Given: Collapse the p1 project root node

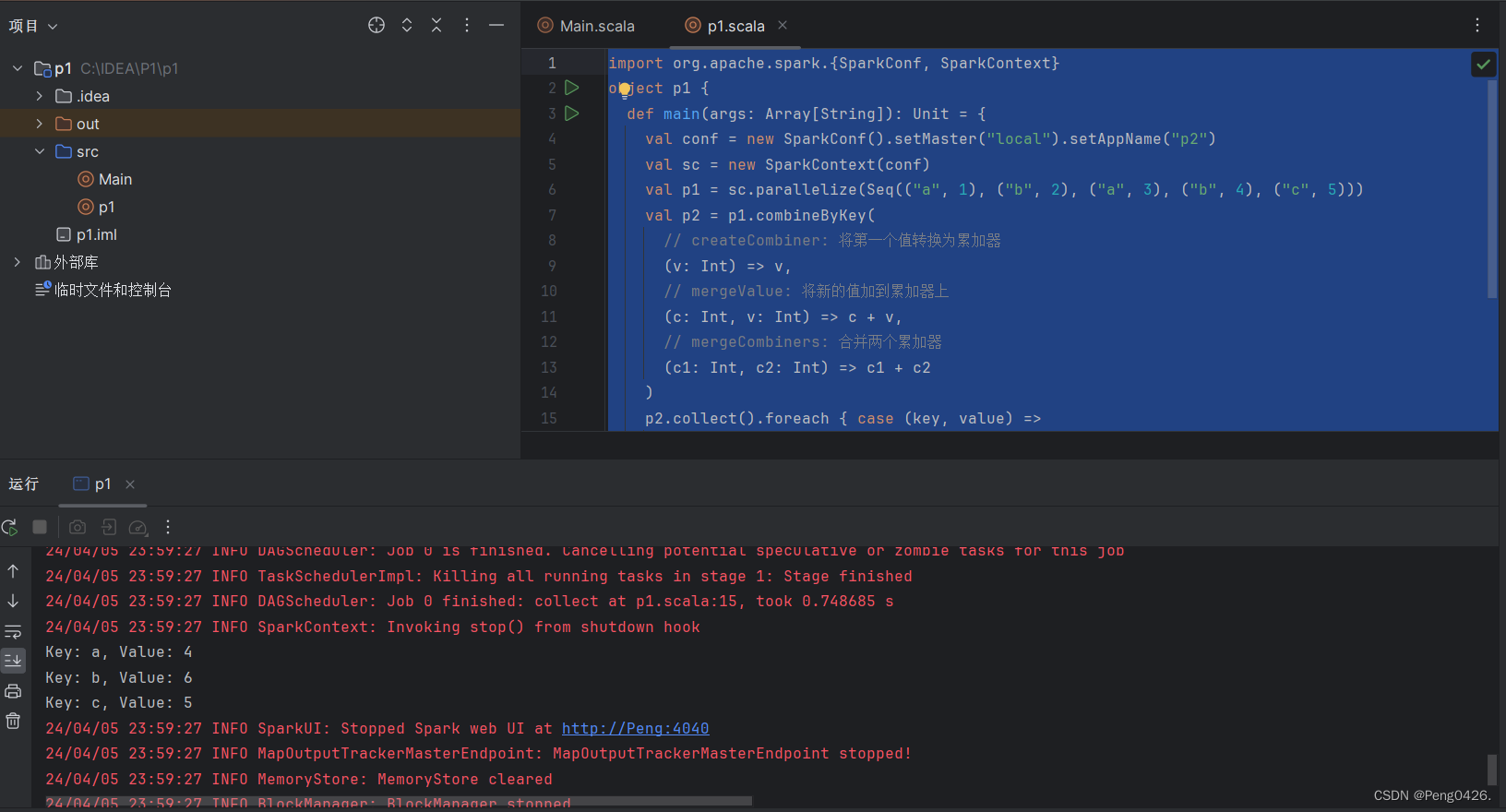Looking at the screenshot, I should click(18, 68).
